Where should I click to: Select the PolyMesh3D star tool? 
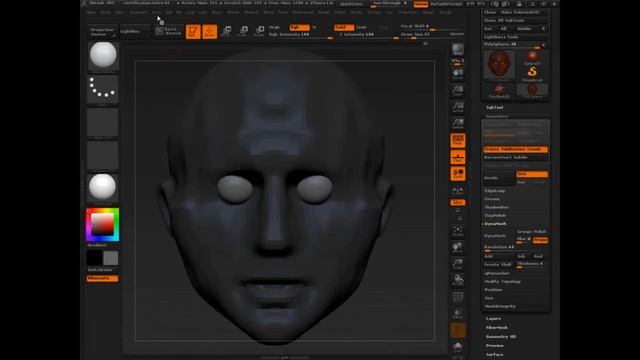click(x=499, y=91)
